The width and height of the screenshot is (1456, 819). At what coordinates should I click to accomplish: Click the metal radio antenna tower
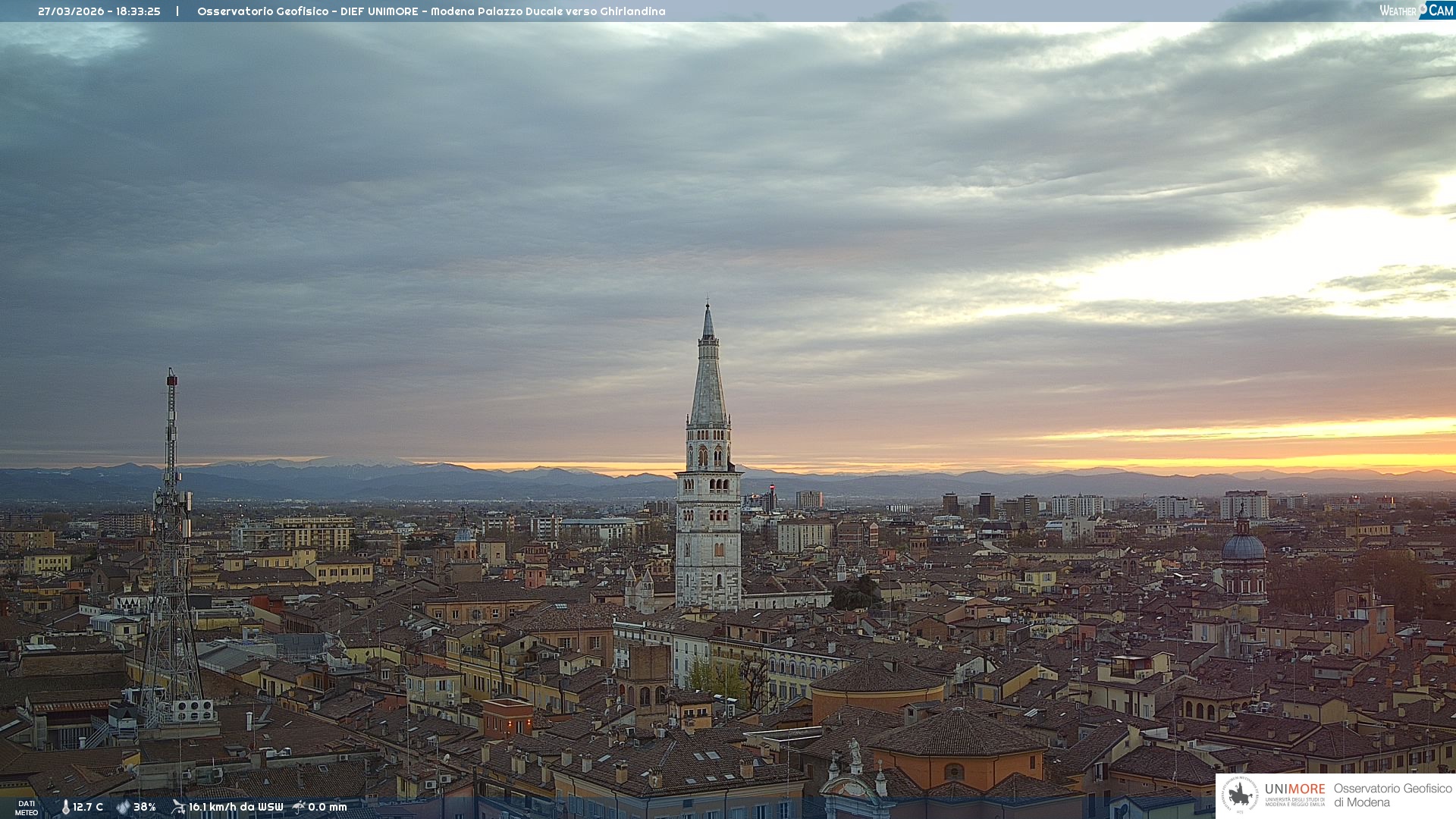pyautogui.click(x=171, y=531)
